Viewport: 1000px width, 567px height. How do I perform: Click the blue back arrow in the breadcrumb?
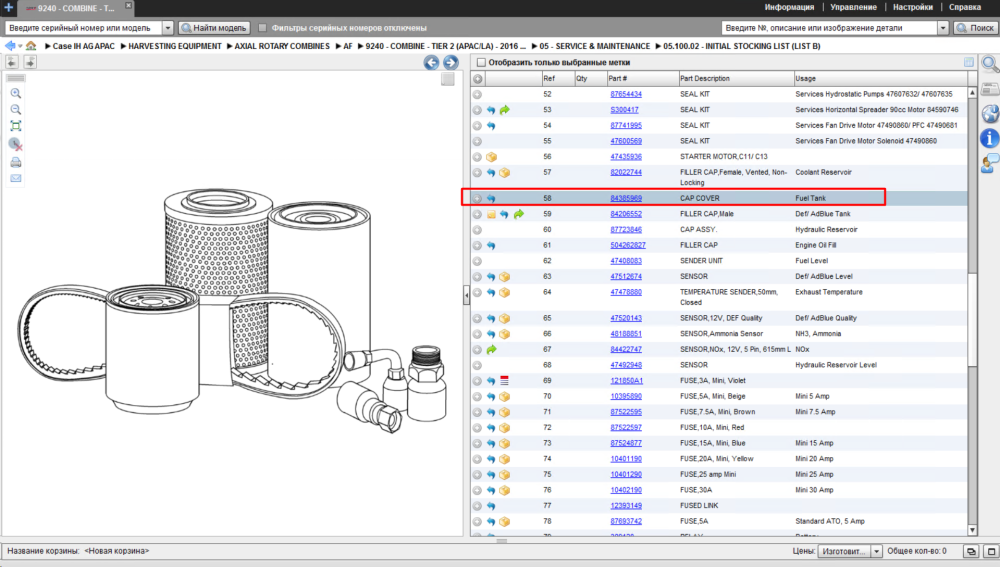pyautogui.click(x=10, y=46)
